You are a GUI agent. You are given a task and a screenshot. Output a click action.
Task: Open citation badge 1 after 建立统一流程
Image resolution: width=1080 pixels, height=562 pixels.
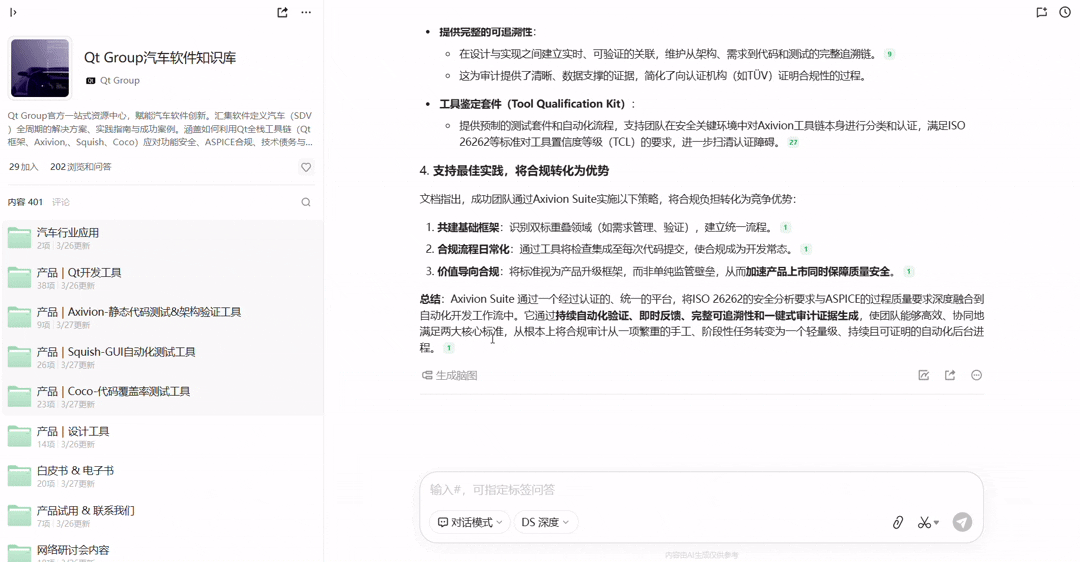785,227
